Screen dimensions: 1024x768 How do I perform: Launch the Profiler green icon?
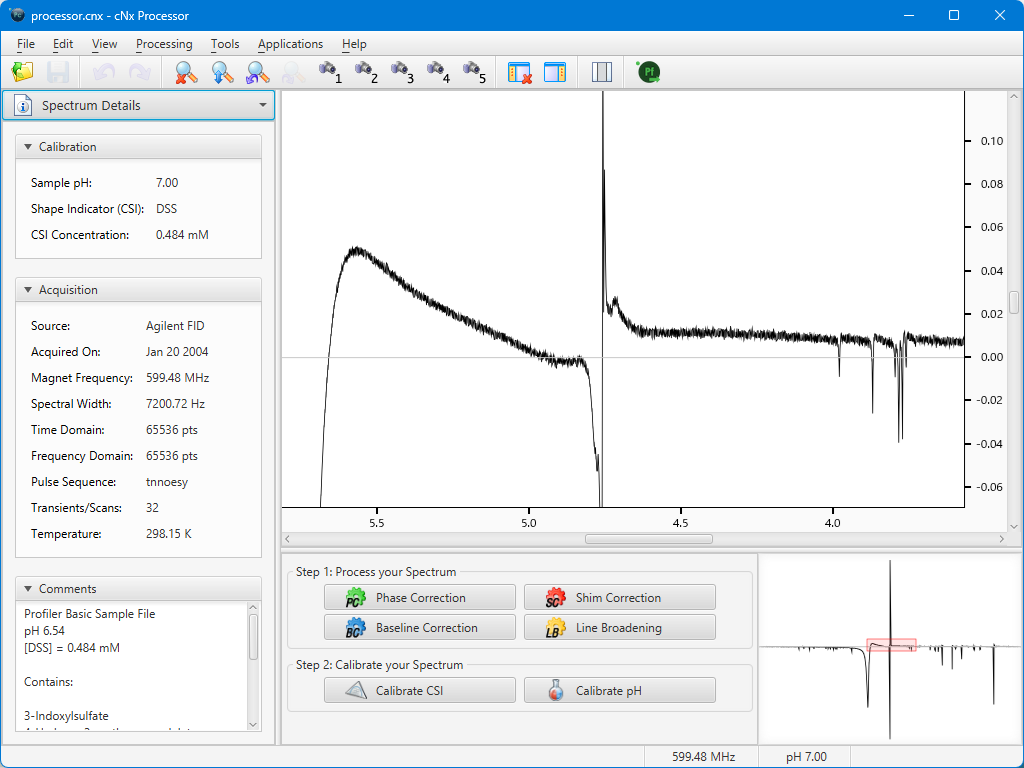coord(649,72)
